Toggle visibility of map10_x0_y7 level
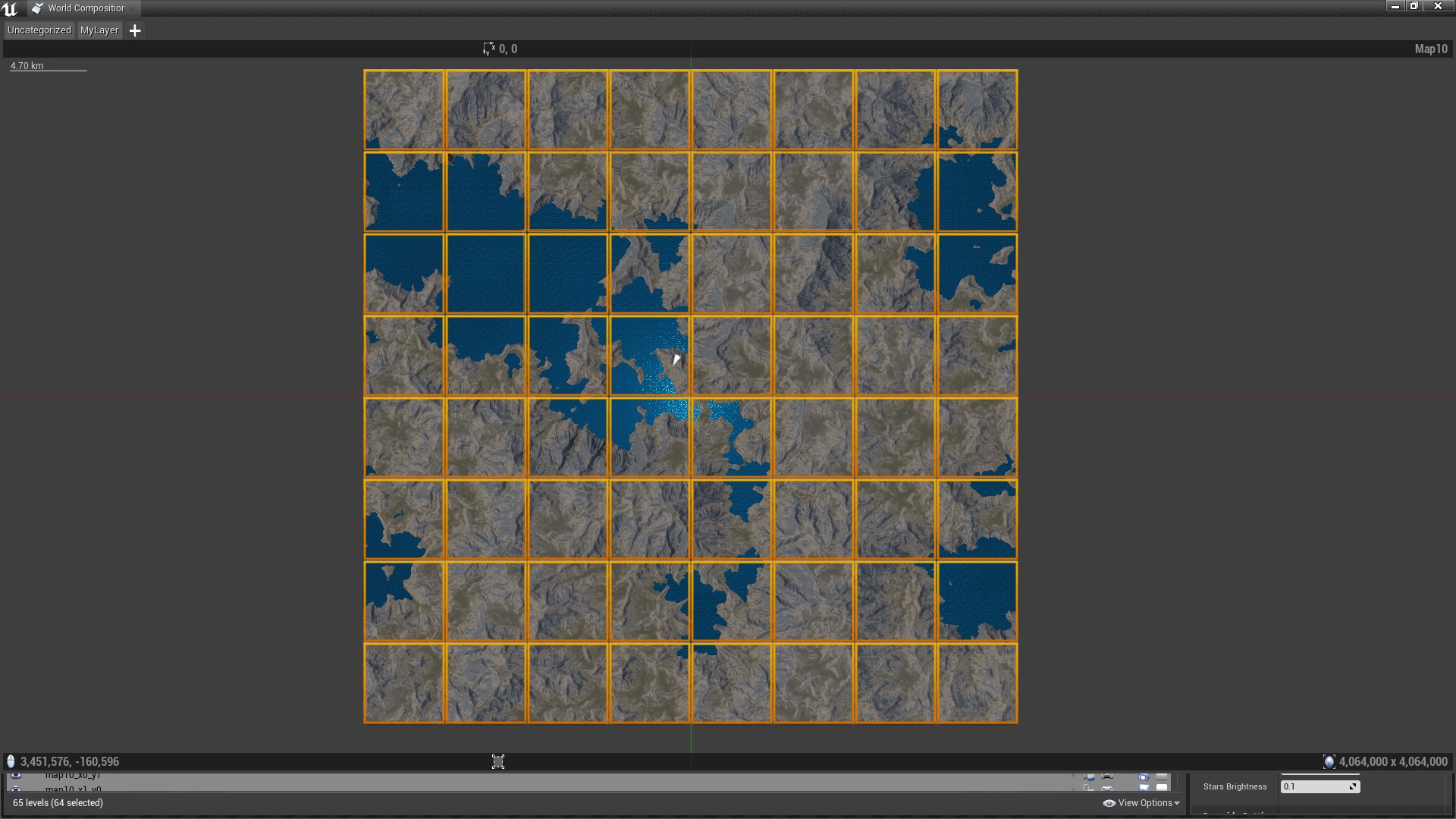The height and width of the screenshot is (819, 1456). [x=17, y=776]
